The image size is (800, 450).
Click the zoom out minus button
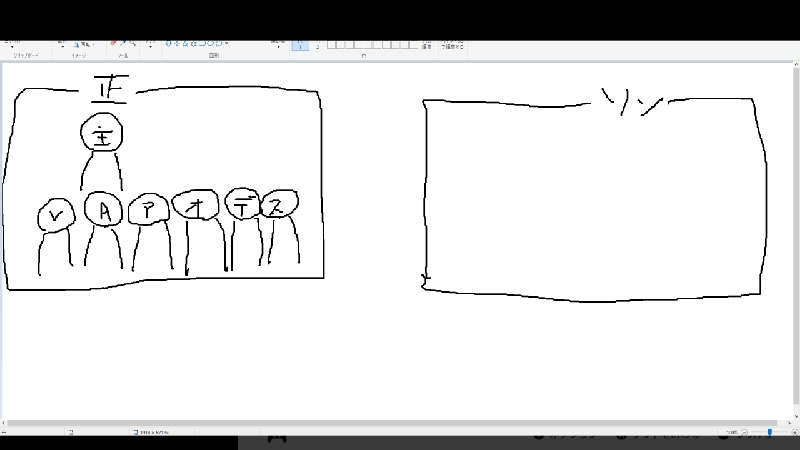[744, 432]
